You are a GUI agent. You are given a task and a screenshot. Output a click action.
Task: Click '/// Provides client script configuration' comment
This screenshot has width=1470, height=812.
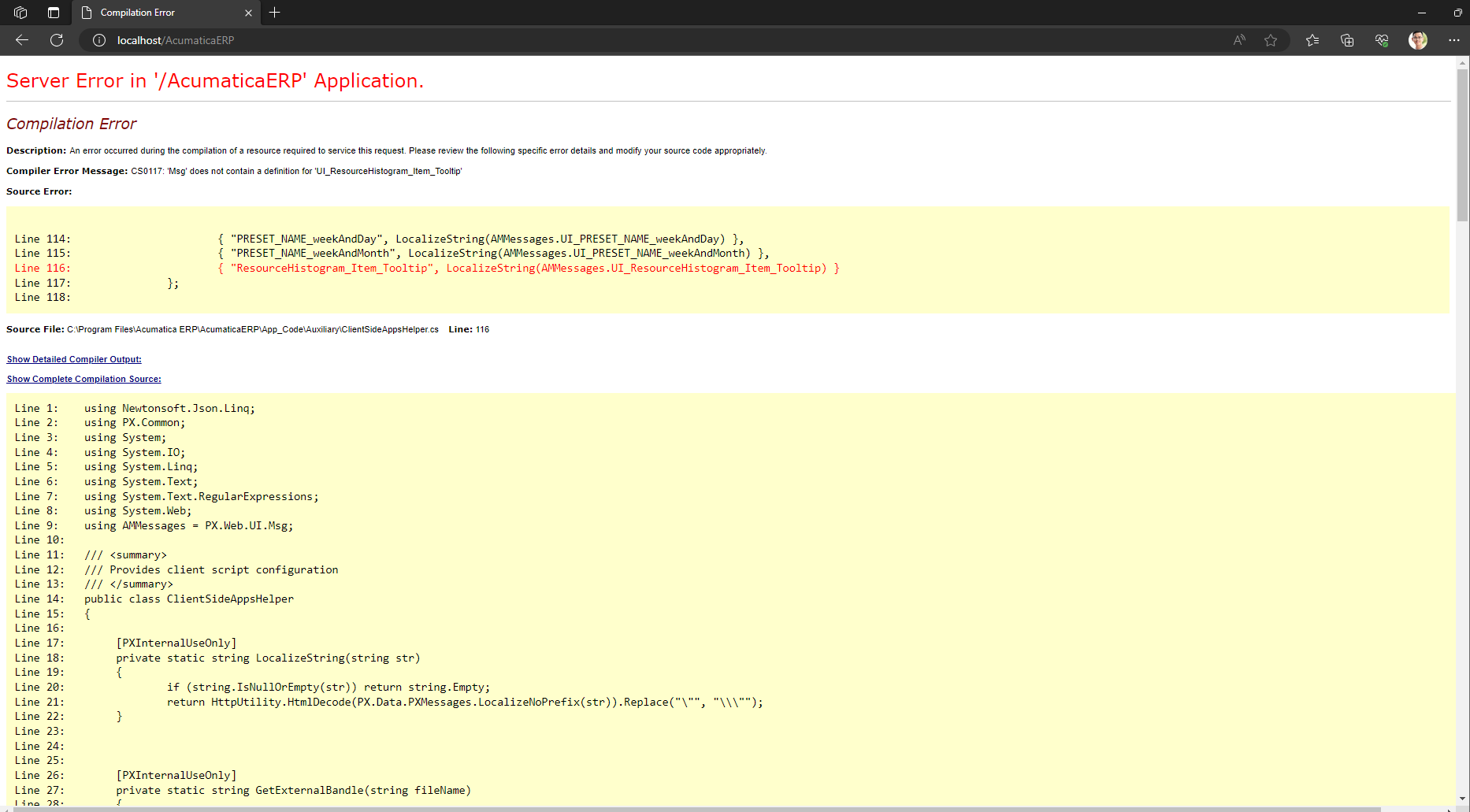(211, 569)
